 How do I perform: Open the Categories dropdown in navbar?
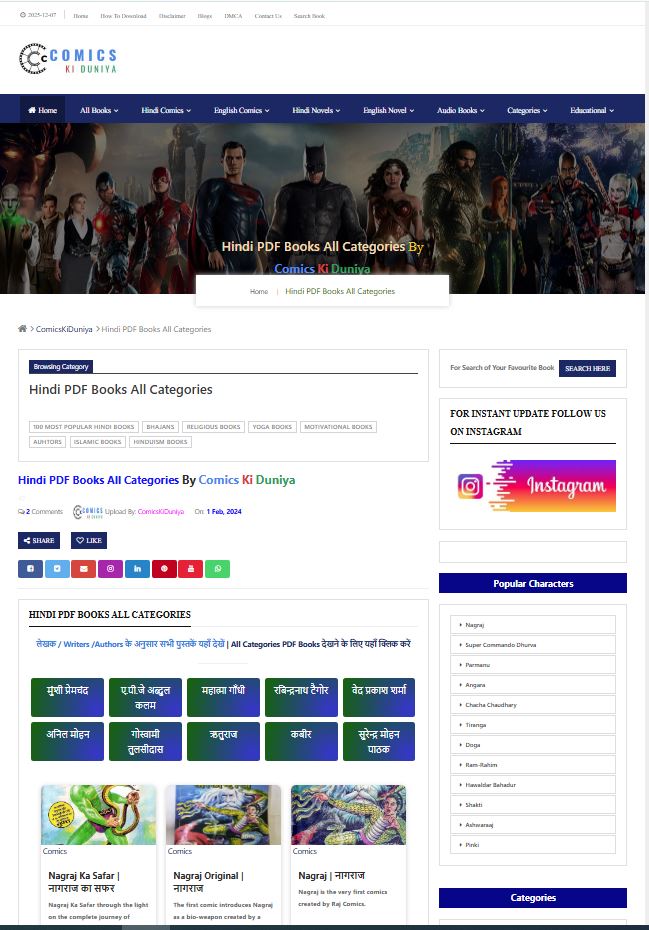click(x=527, y=110)
